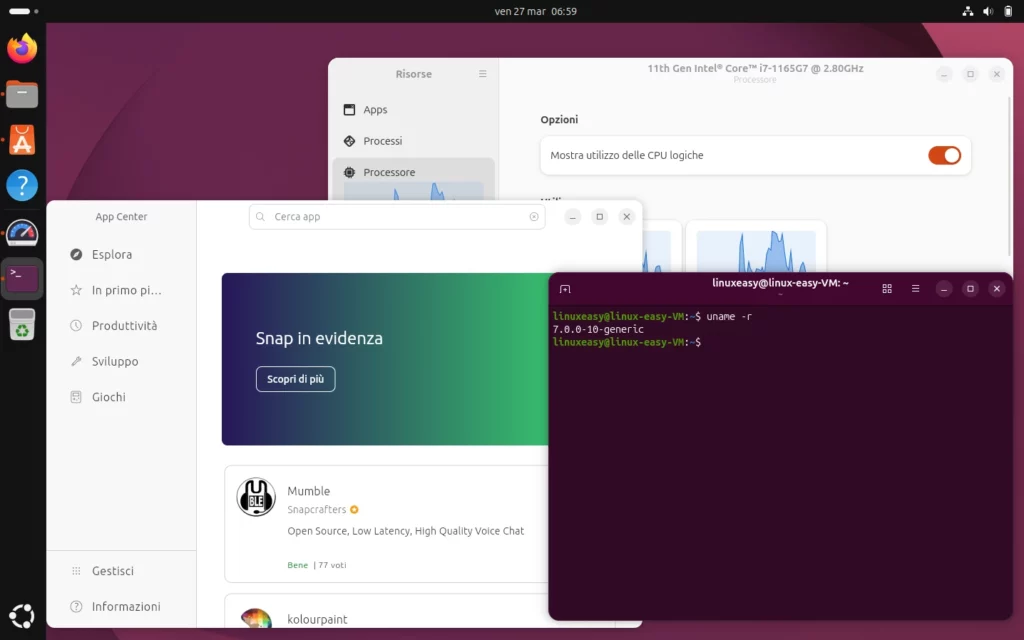Click the Scopri di più button
1024x640 pixels.
pos(295,379)
